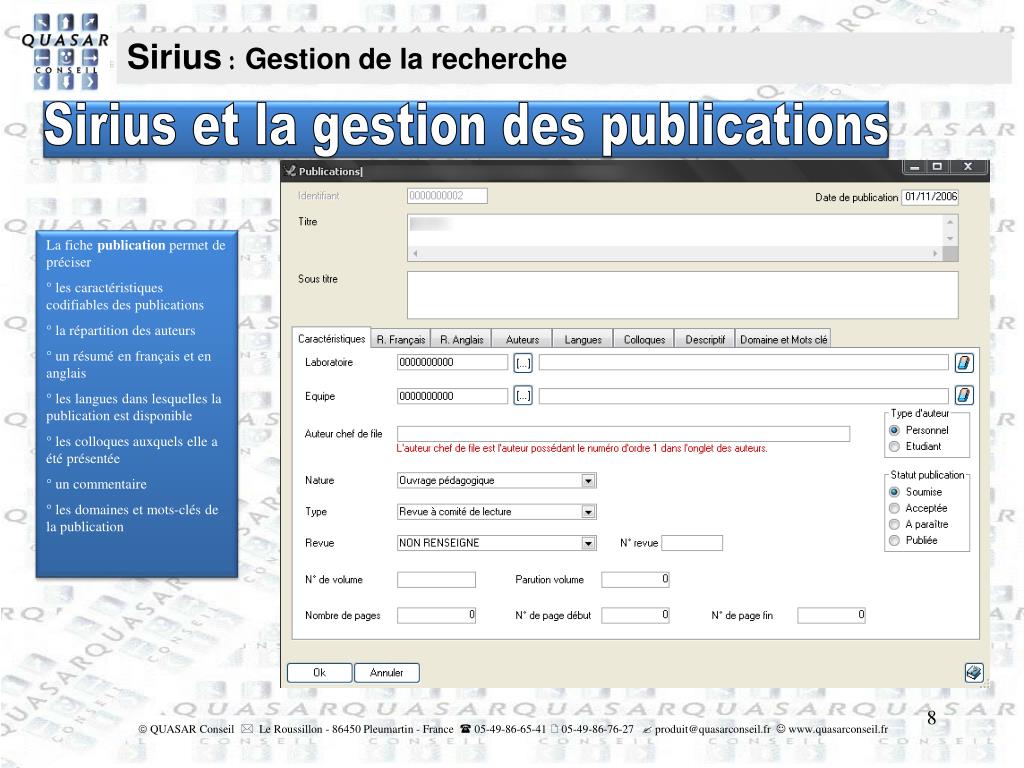
Task: Clear the Equipe field with the eraser icon
Action: pyautogui.click(x=964, y=395)
